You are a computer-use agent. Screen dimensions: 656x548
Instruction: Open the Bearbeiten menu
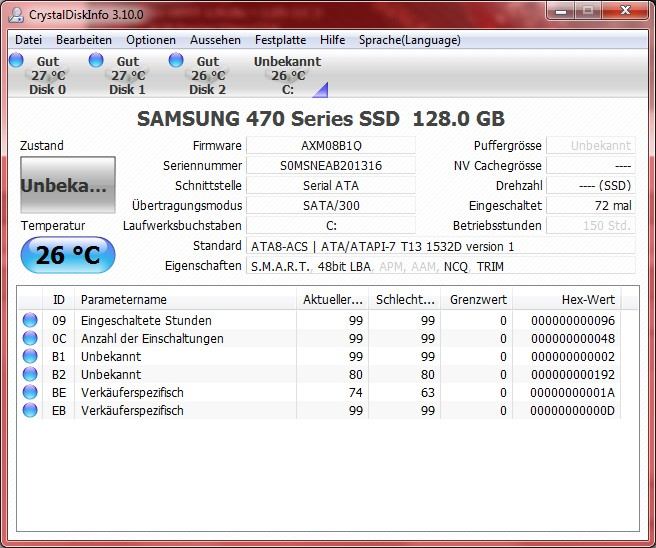[84, 40]
